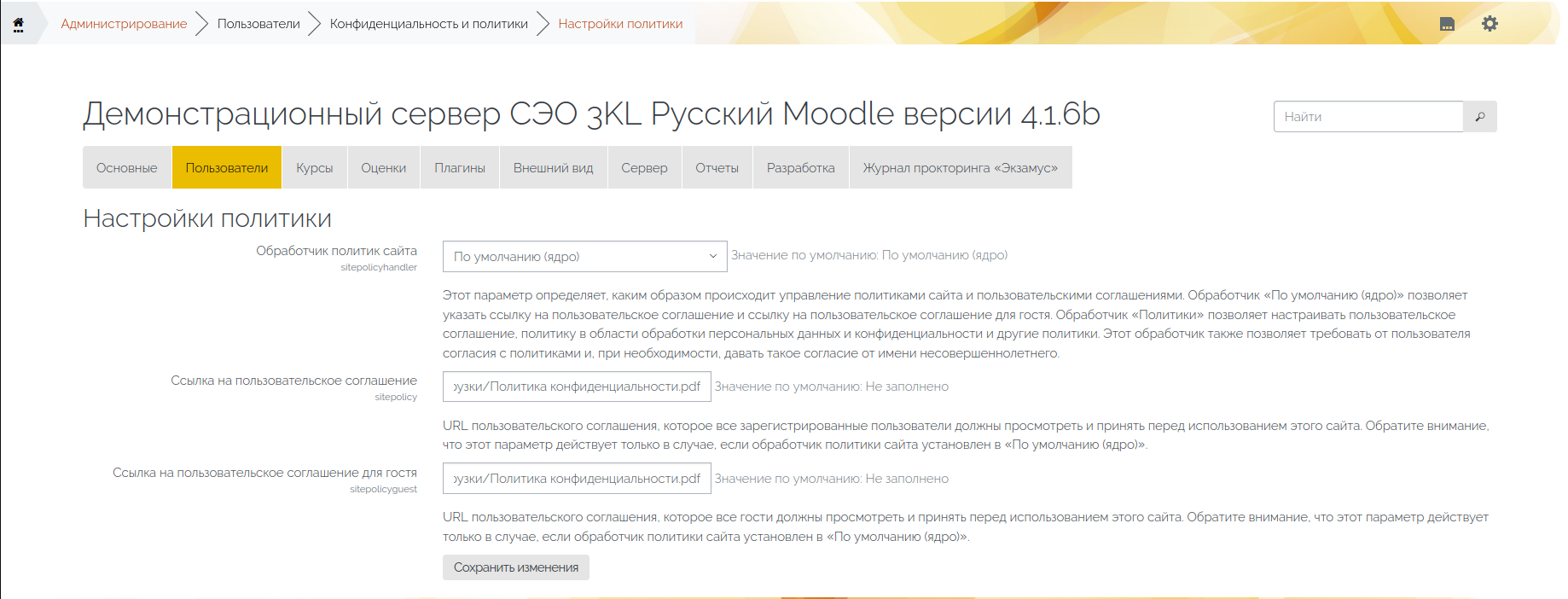The height and width of the screenshot is (599, 1568).
Task: Edit the sitepolicy URL field
Action: coord(577,387)
